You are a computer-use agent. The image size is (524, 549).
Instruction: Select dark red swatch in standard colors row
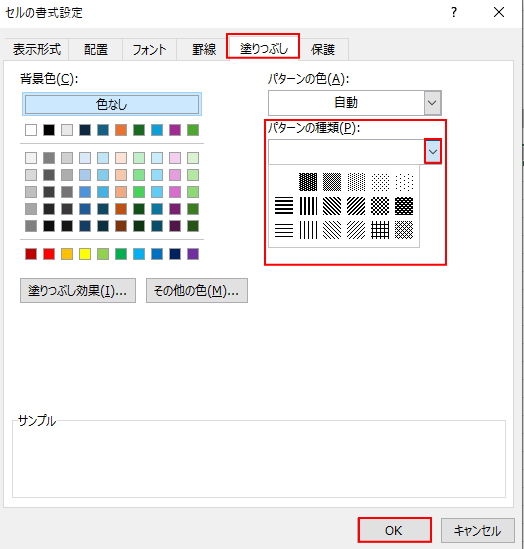coord(31,254)
